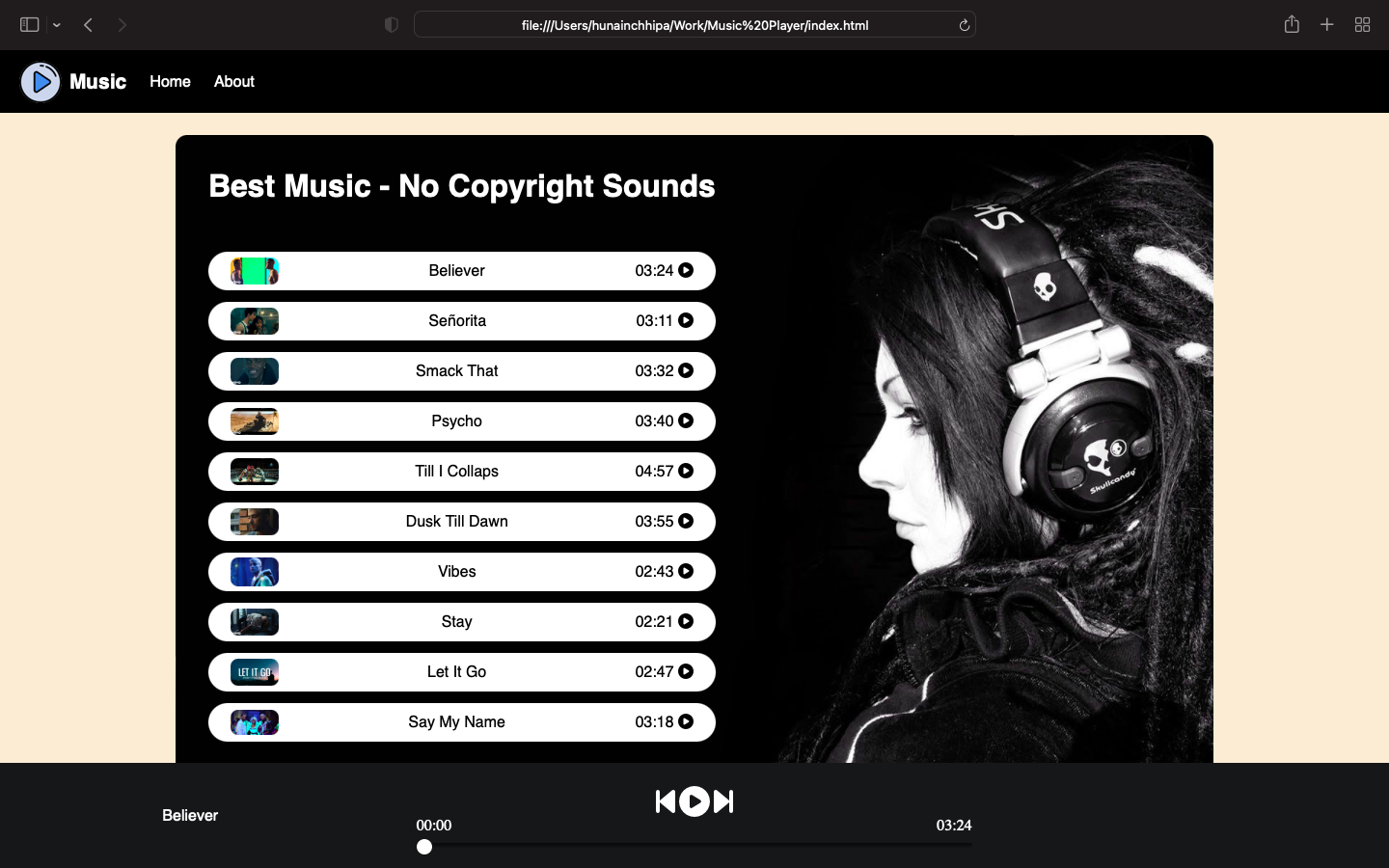
Task: Click the Music logo icon in navbar
Action: [x=41, y=82]
